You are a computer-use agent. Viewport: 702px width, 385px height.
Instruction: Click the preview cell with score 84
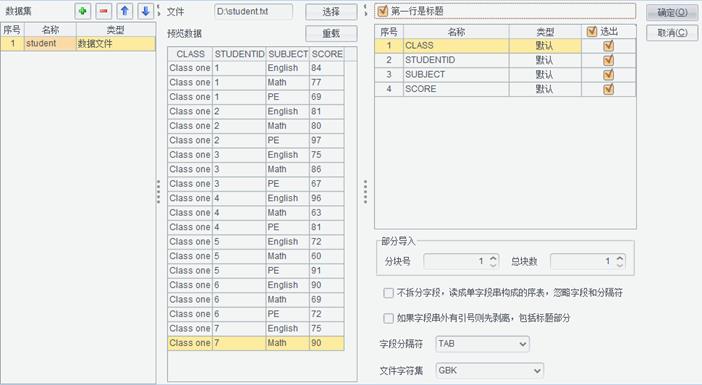click(326, 68)
